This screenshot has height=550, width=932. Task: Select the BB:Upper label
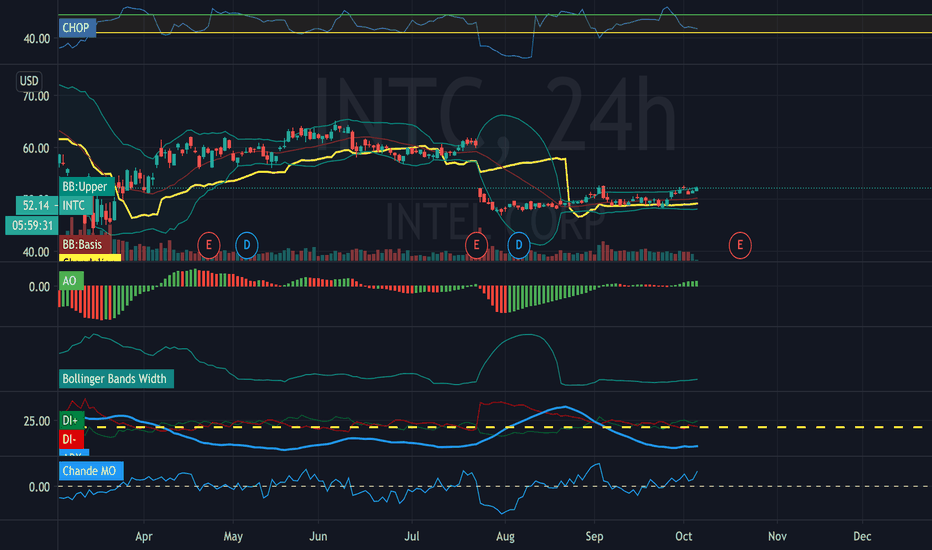point(86,187)
